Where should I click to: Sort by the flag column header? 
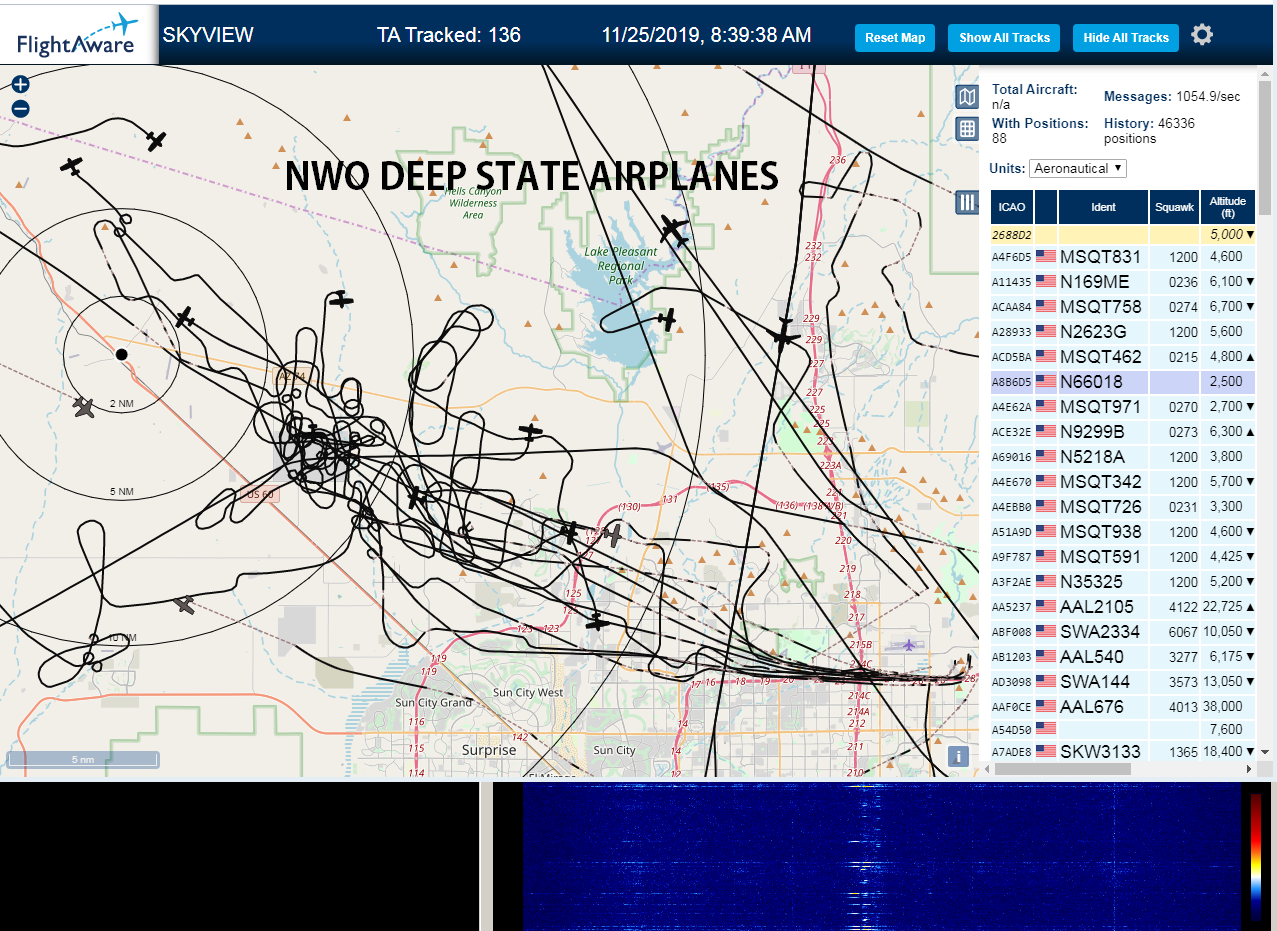tap(1046, 207)
